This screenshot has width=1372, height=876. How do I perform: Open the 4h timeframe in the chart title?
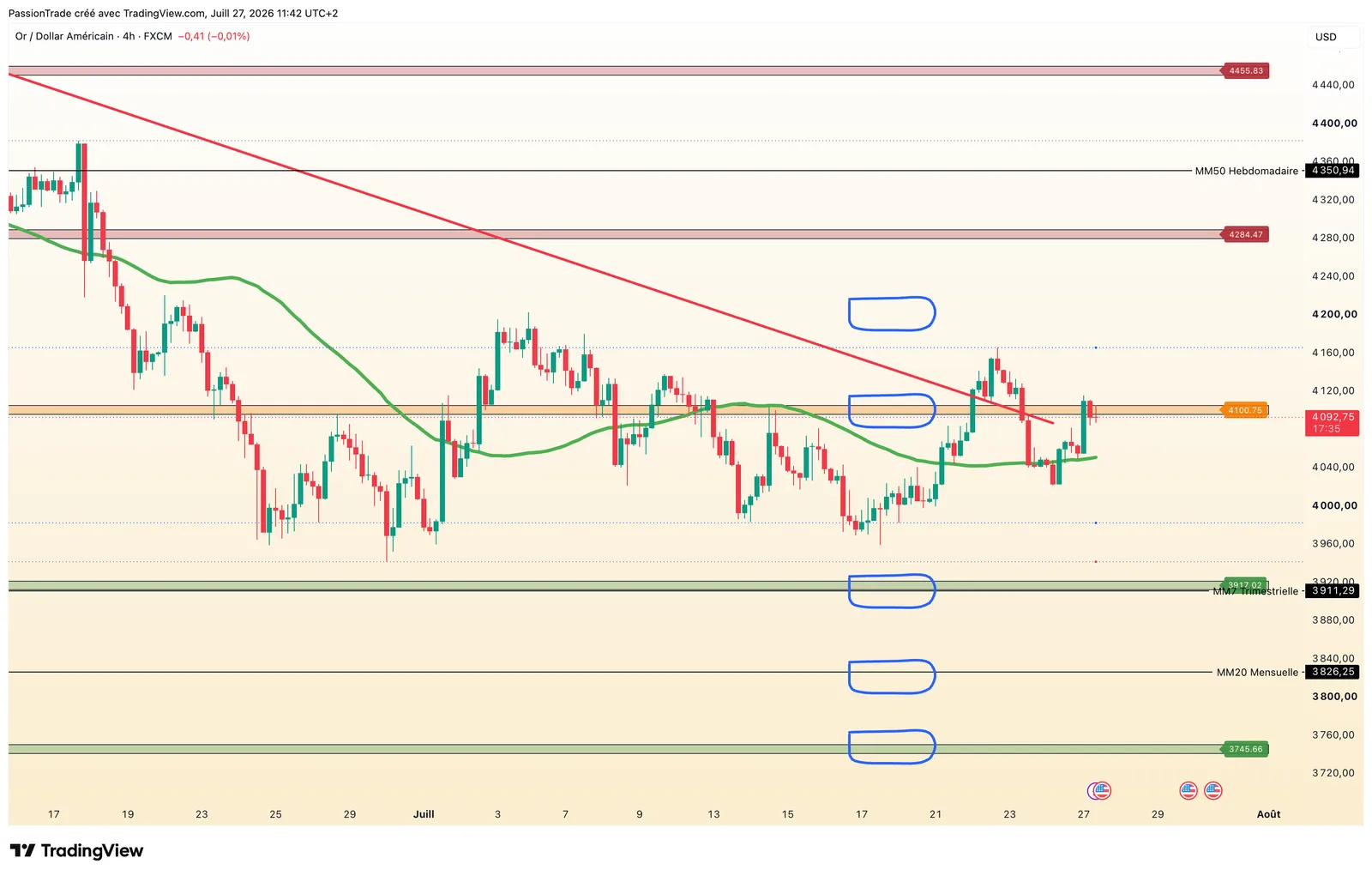coord(129,36)
